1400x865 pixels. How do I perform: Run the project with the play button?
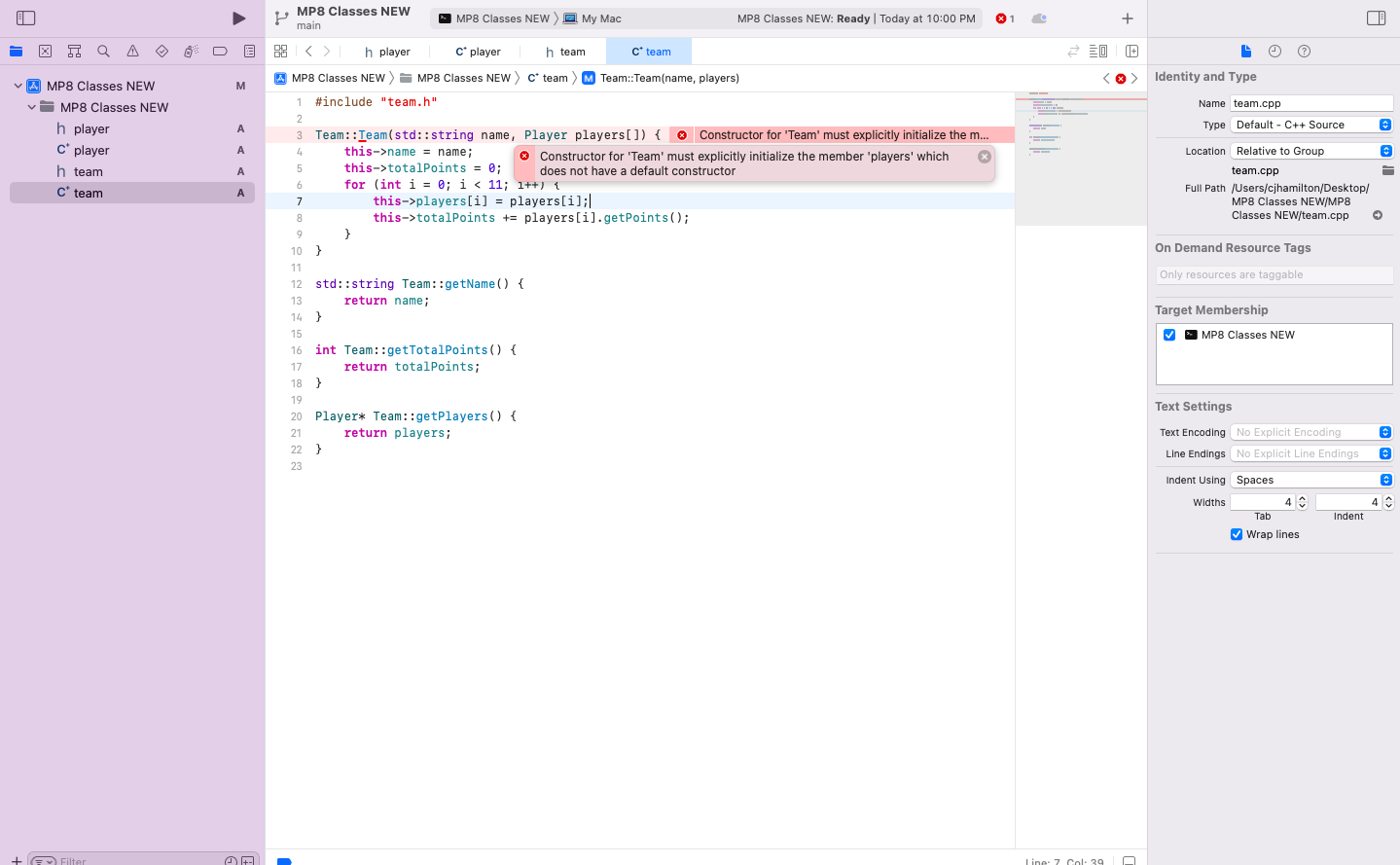coord(236,17)
